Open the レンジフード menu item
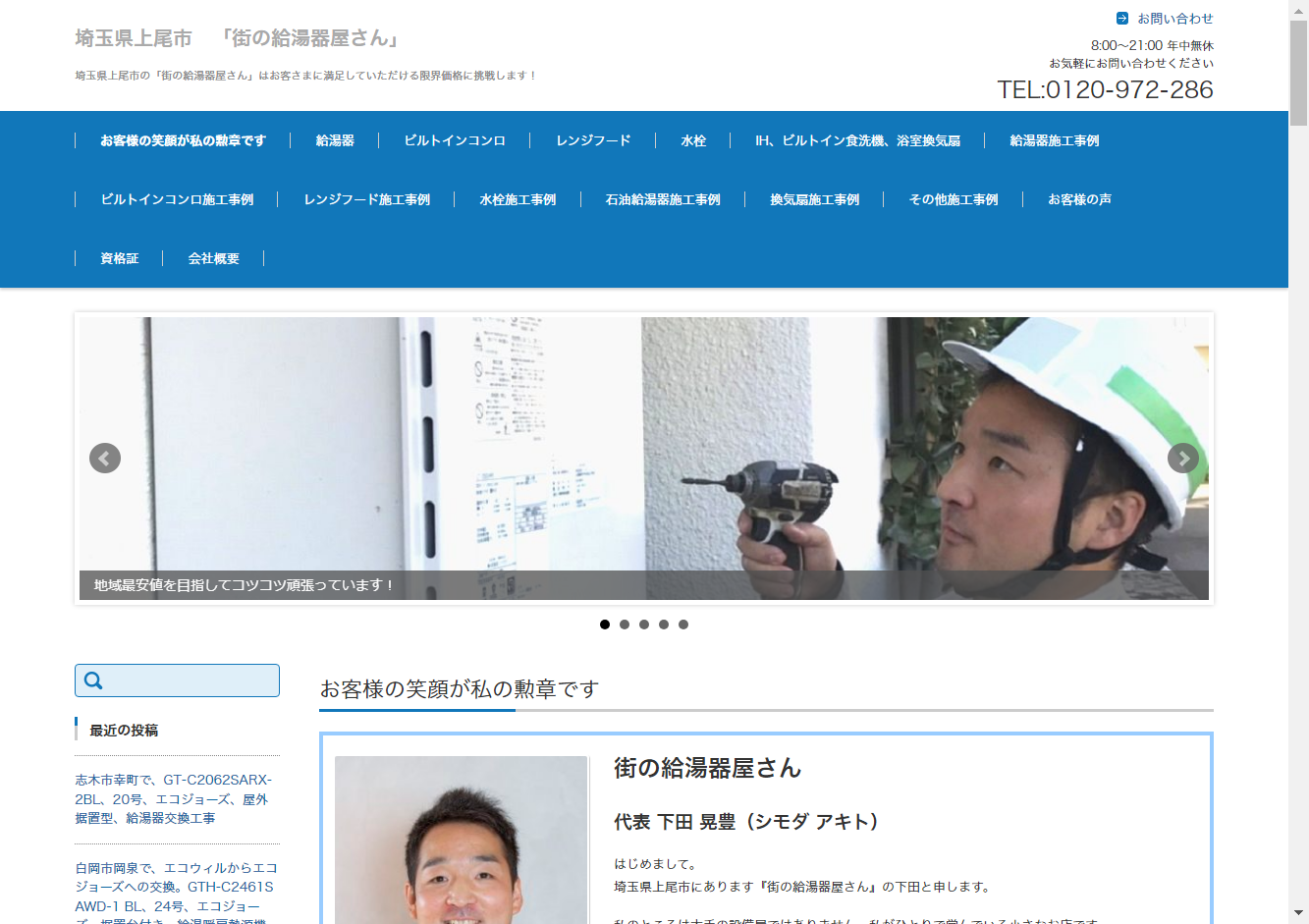Screen dimensions: 1309x924 pyautogui.click(x=593, y=140)
